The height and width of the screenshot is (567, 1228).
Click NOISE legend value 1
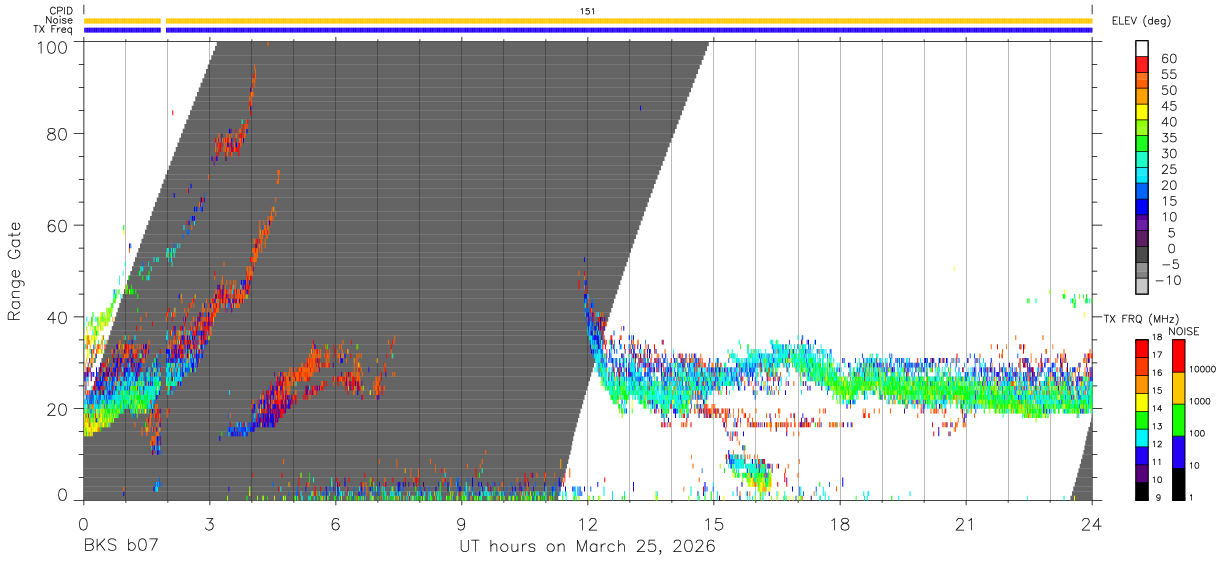pos(1191,497)
